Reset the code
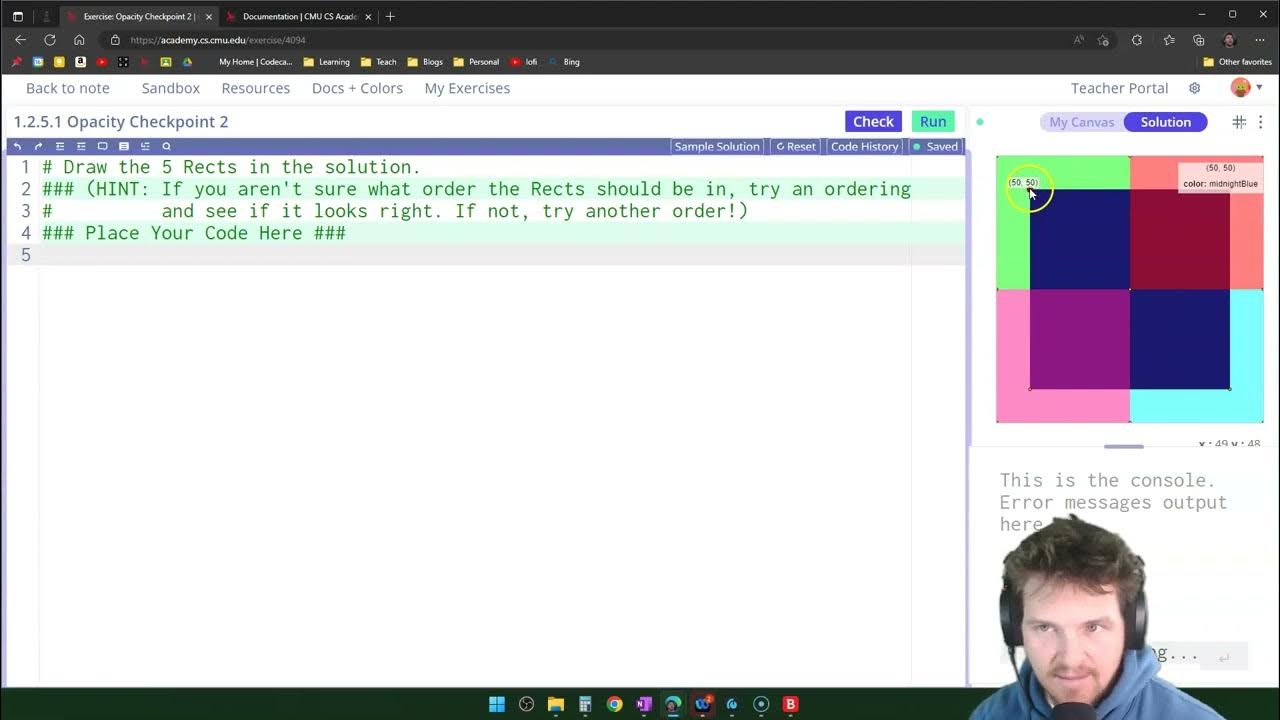This screenshot has height=720, width=1280. [796, 146]
